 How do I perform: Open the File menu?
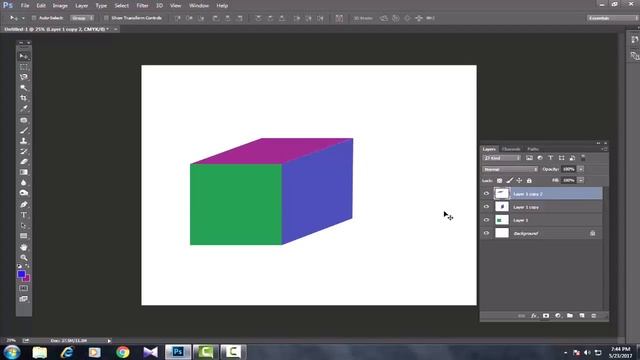click(x=25, y=6)
